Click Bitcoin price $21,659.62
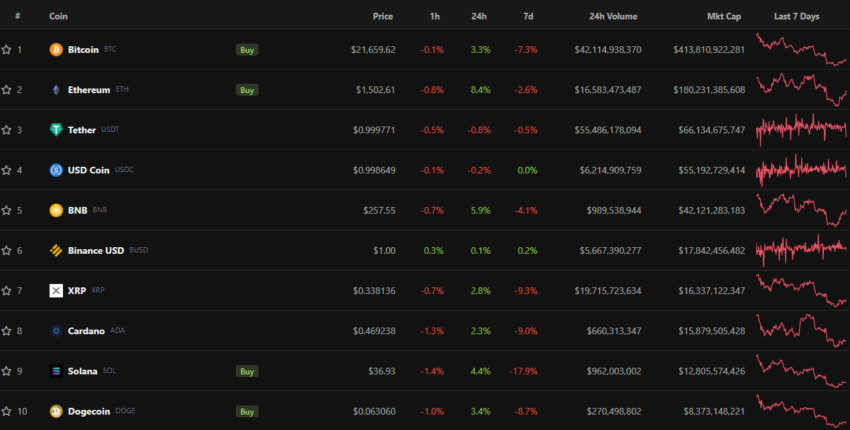The width and height of the screenshot is (850, 430). (373, 49)
